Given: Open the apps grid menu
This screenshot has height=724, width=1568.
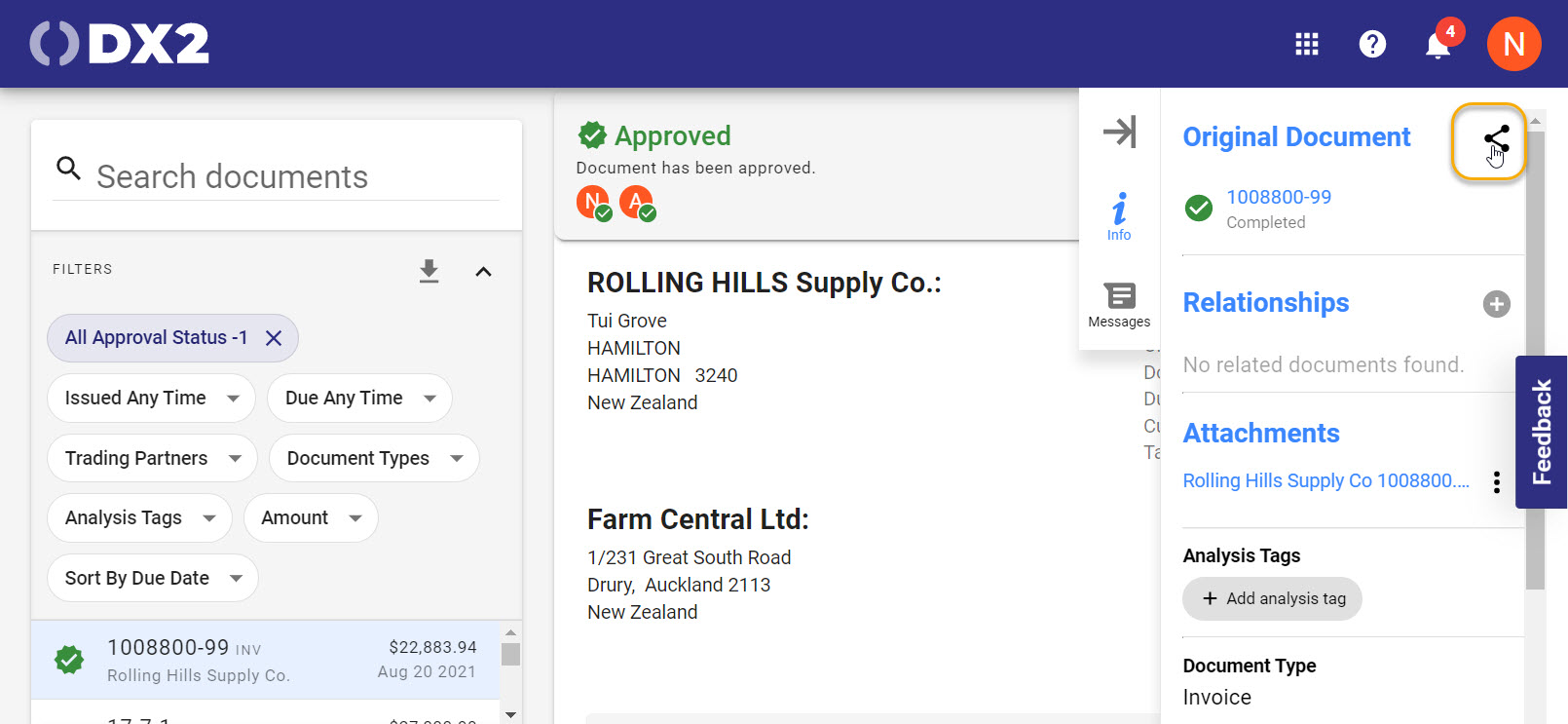Looking at the screenshot, I should [x=1306, y=44].
